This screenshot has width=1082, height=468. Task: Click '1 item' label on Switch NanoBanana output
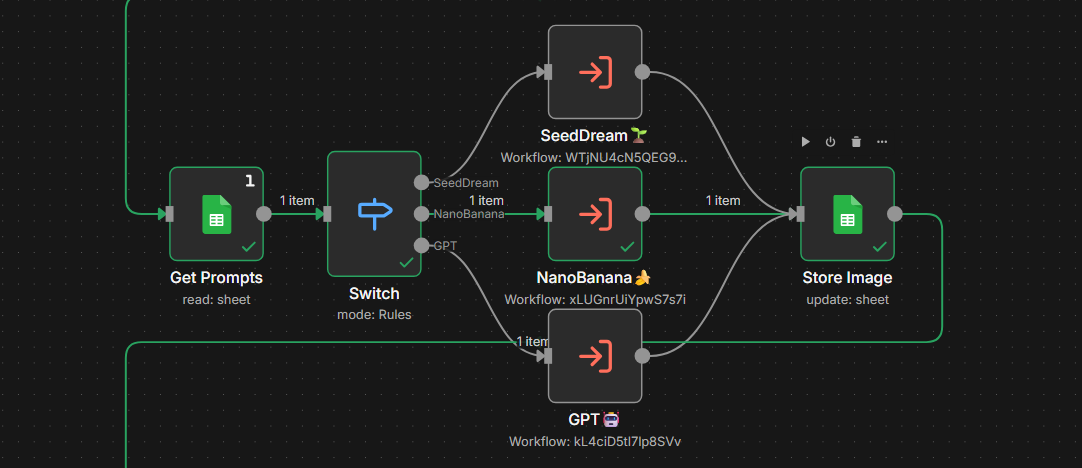pyautogui.click(x=486, y=200)
